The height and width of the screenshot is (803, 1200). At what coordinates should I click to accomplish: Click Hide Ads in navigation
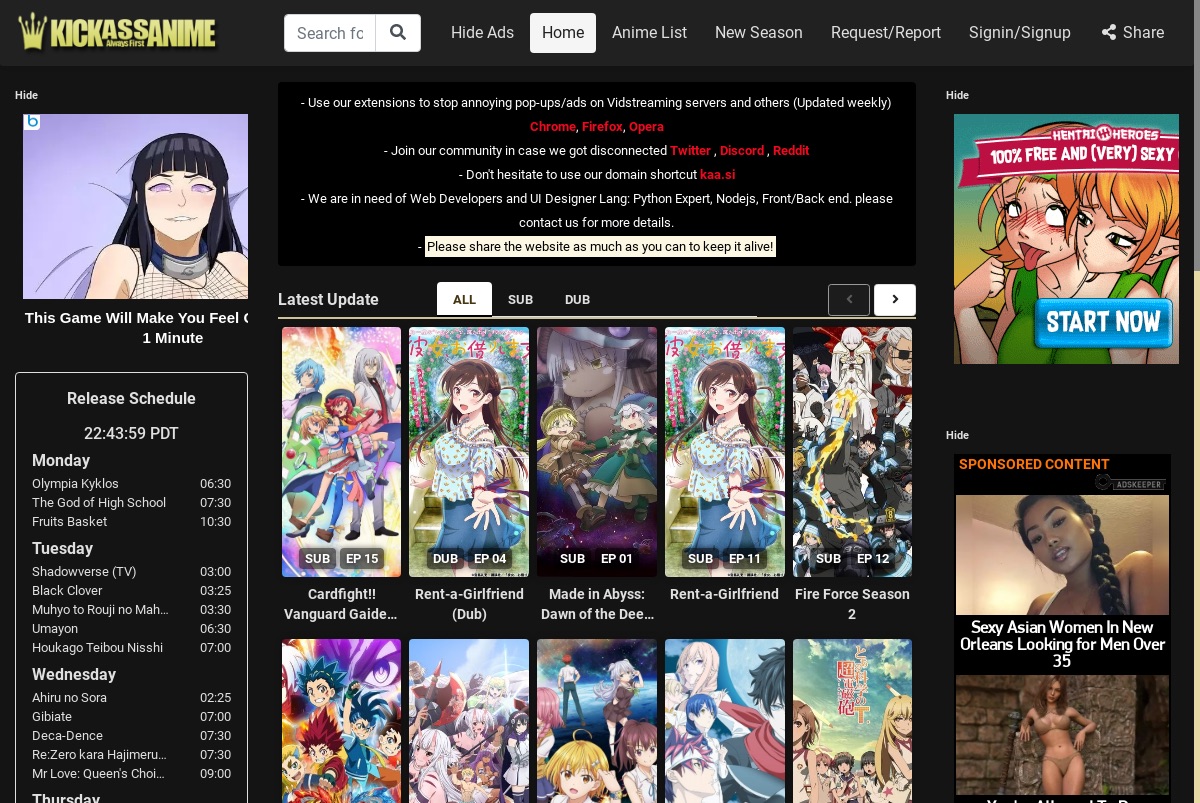[482, 33]
